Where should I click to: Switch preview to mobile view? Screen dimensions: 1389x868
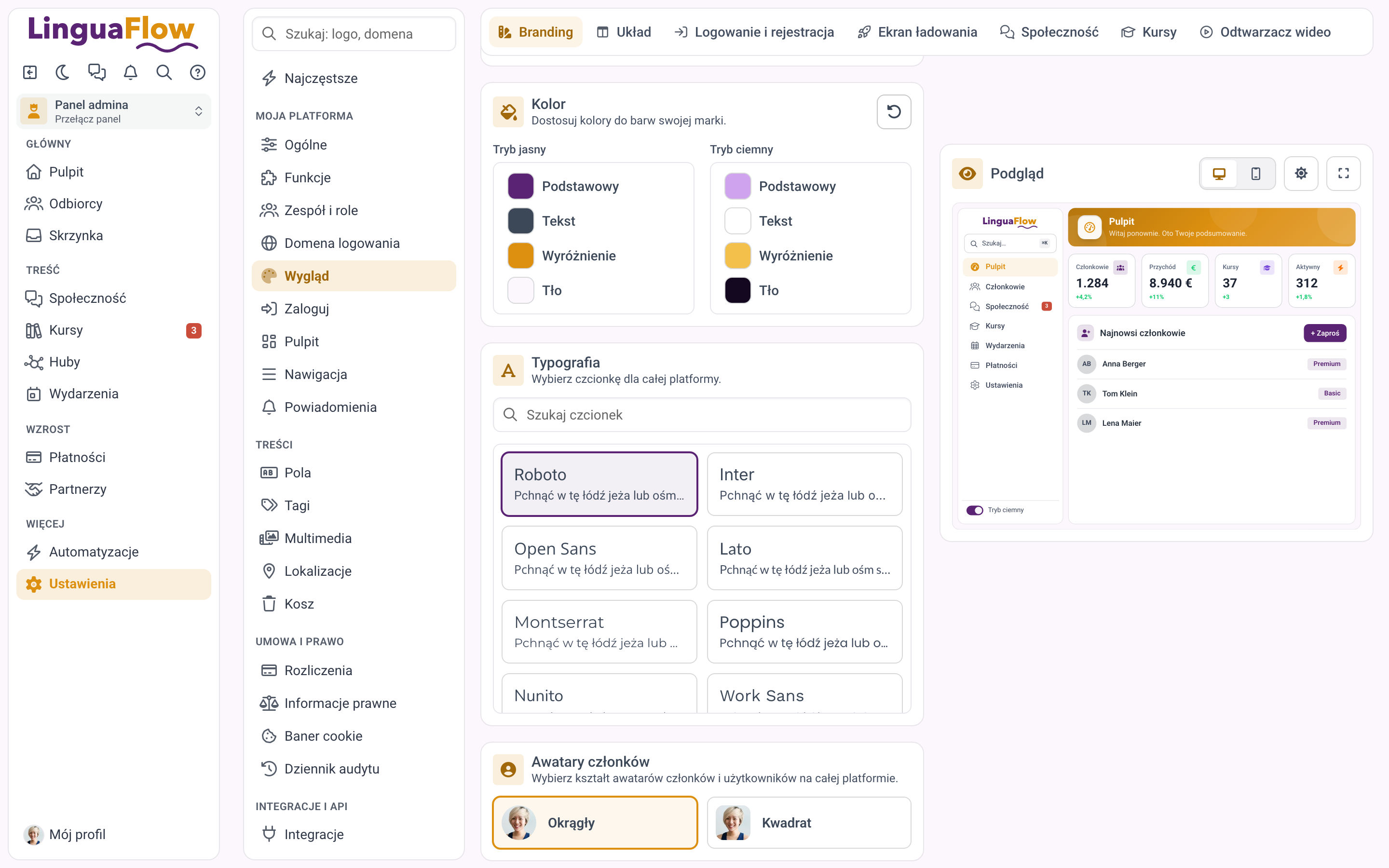1255,174
